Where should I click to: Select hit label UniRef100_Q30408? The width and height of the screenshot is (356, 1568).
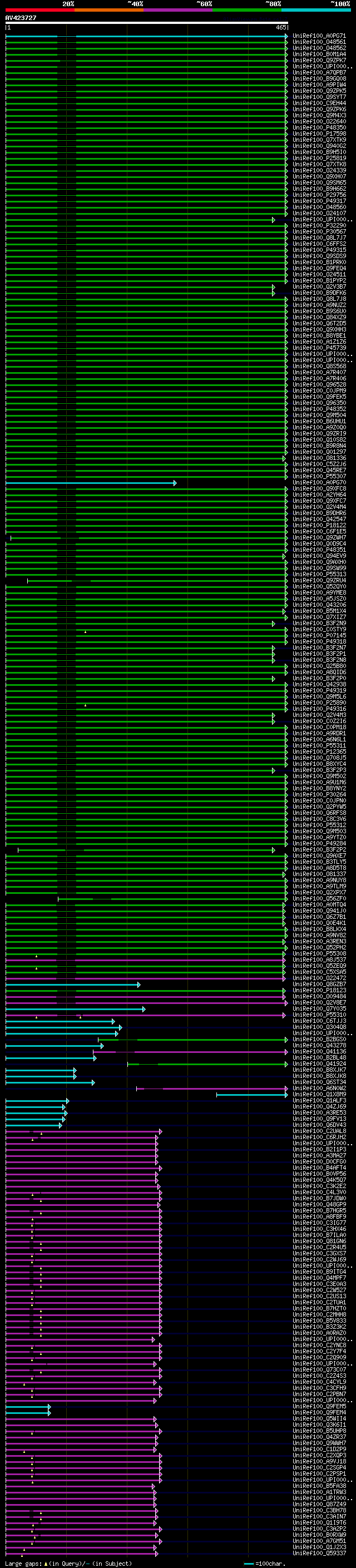pos(319,1027)
